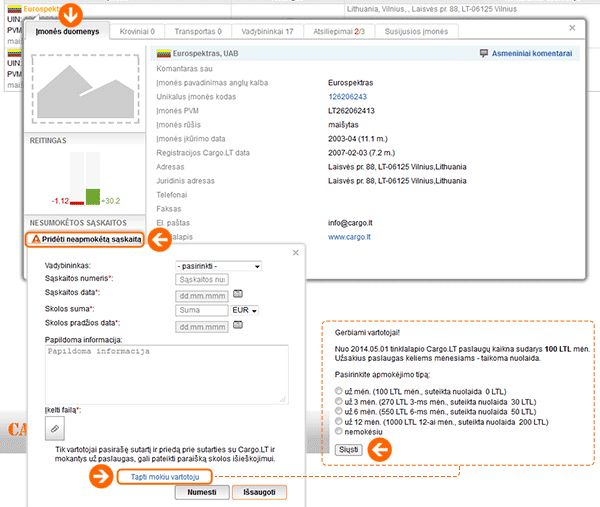Focus the Skolos pradžios data field
Screen dimensions: 600x507
click(x=202, y=327)
